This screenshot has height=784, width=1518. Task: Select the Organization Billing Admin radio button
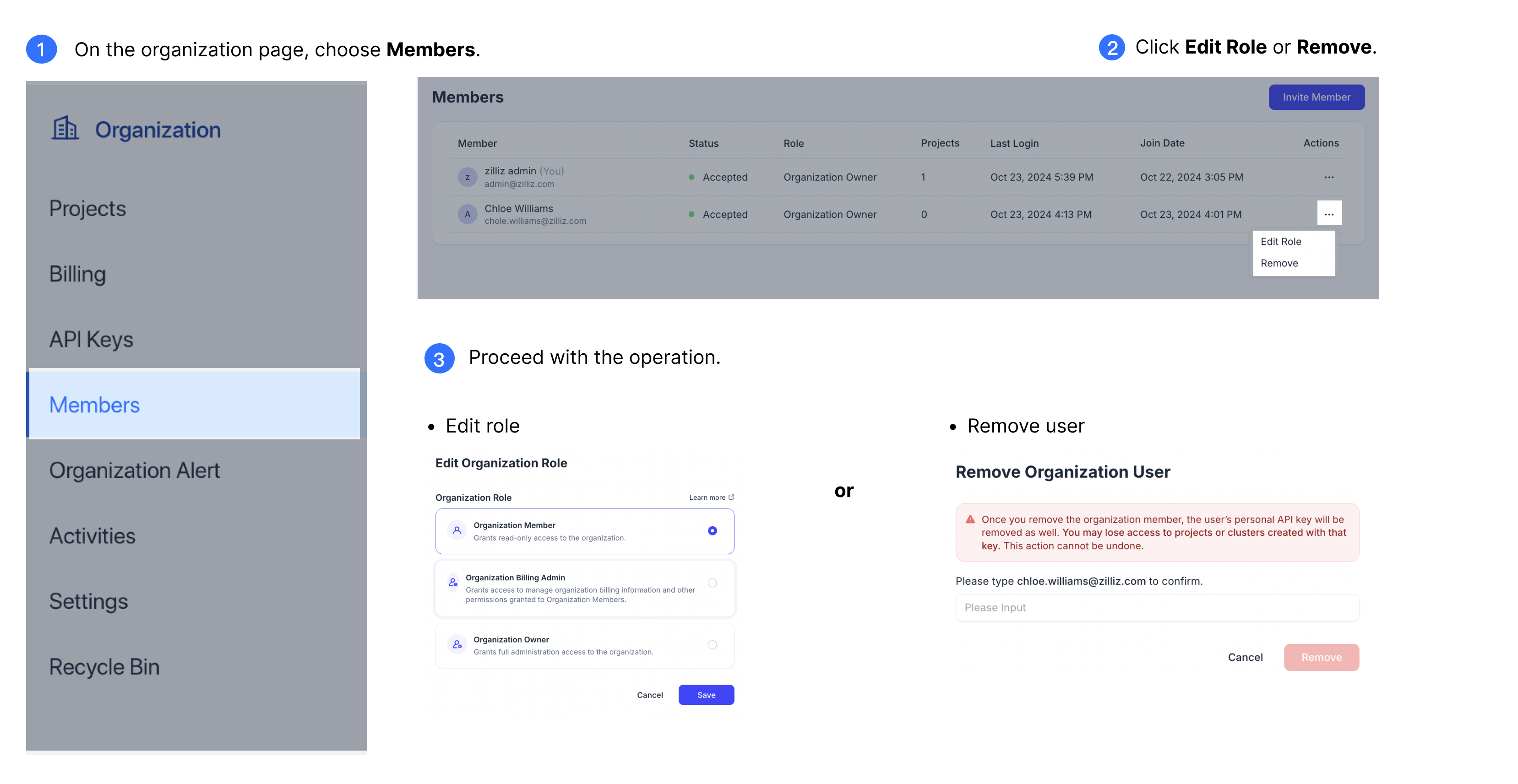coord(713,583)
